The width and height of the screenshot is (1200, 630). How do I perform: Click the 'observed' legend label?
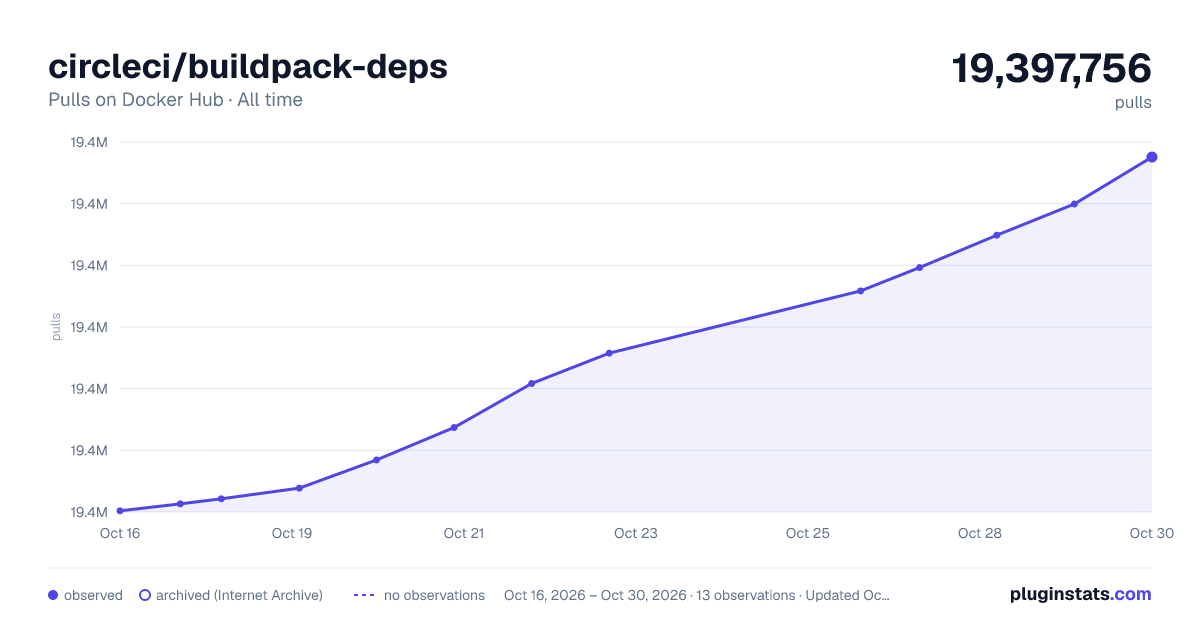click(x=93, y=595)
